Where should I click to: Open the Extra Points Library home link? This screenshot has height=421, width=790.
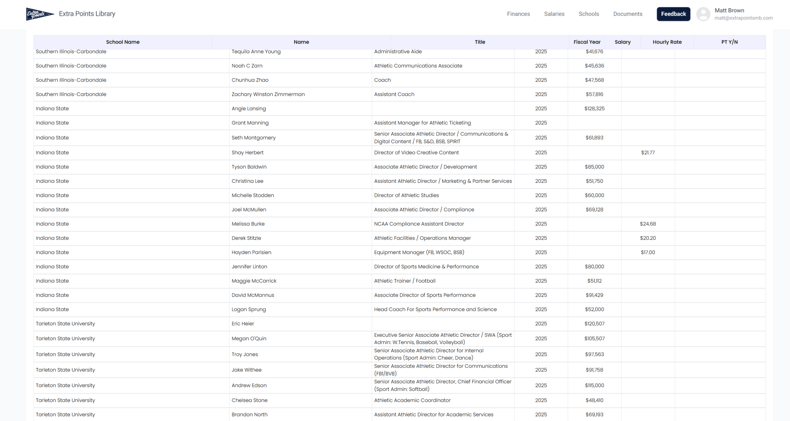87,14
